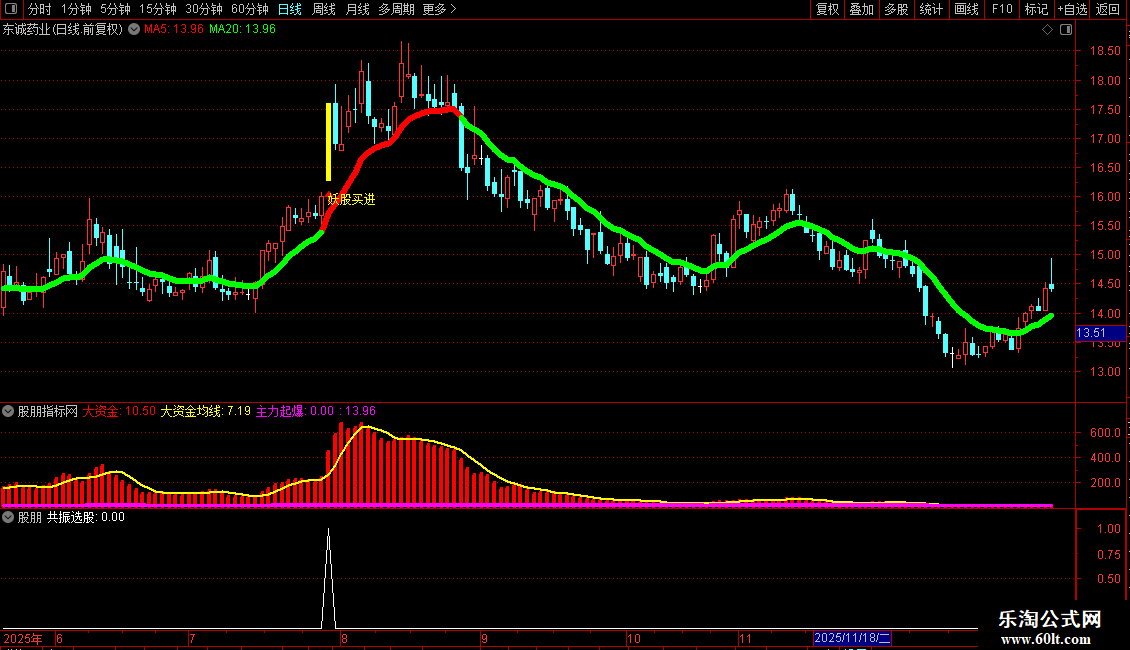The width and height of the screenshot is (1130, 650).
Task: Click the 主力起爆: 0.00 label
Action: (295, 411)
